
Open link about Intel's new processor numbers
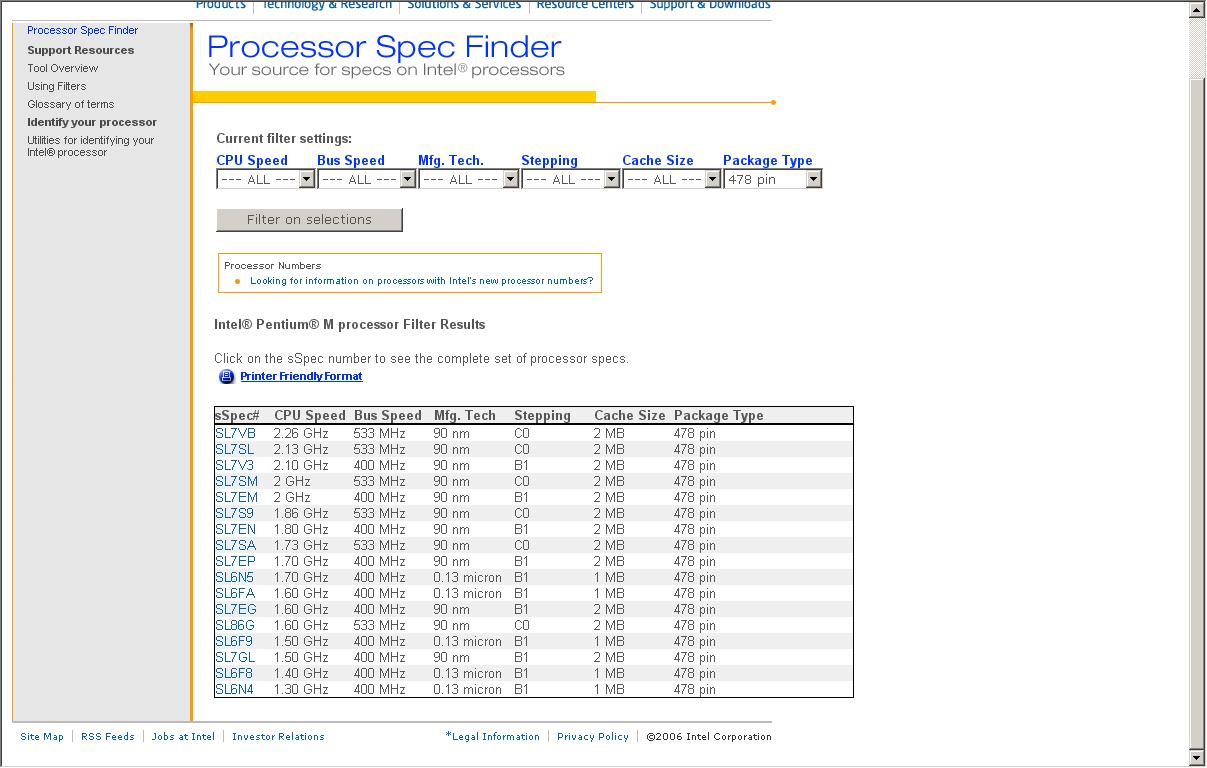point(421,281)
